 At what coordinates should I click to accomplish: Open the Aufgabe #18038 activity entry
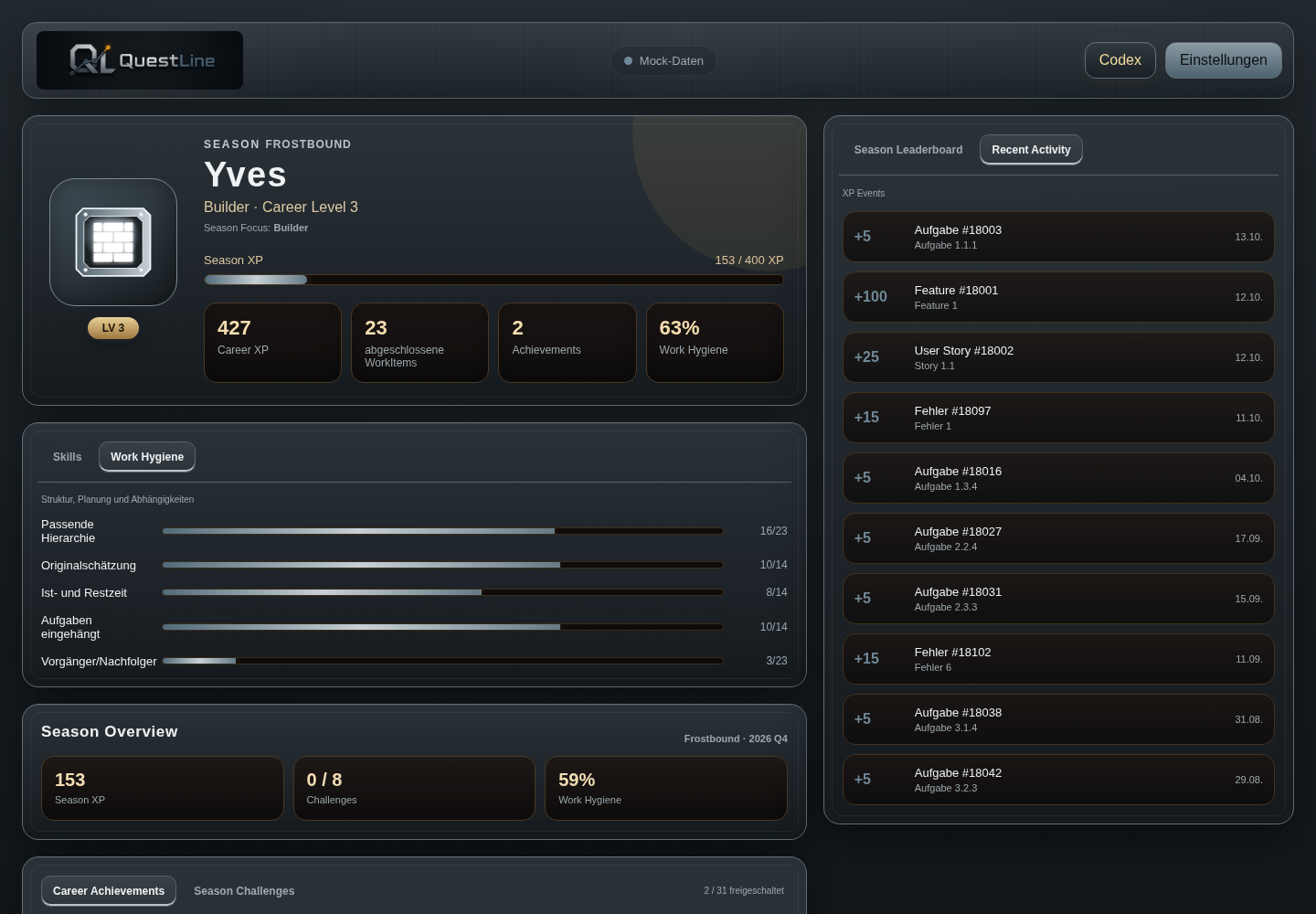(1058, 719)
